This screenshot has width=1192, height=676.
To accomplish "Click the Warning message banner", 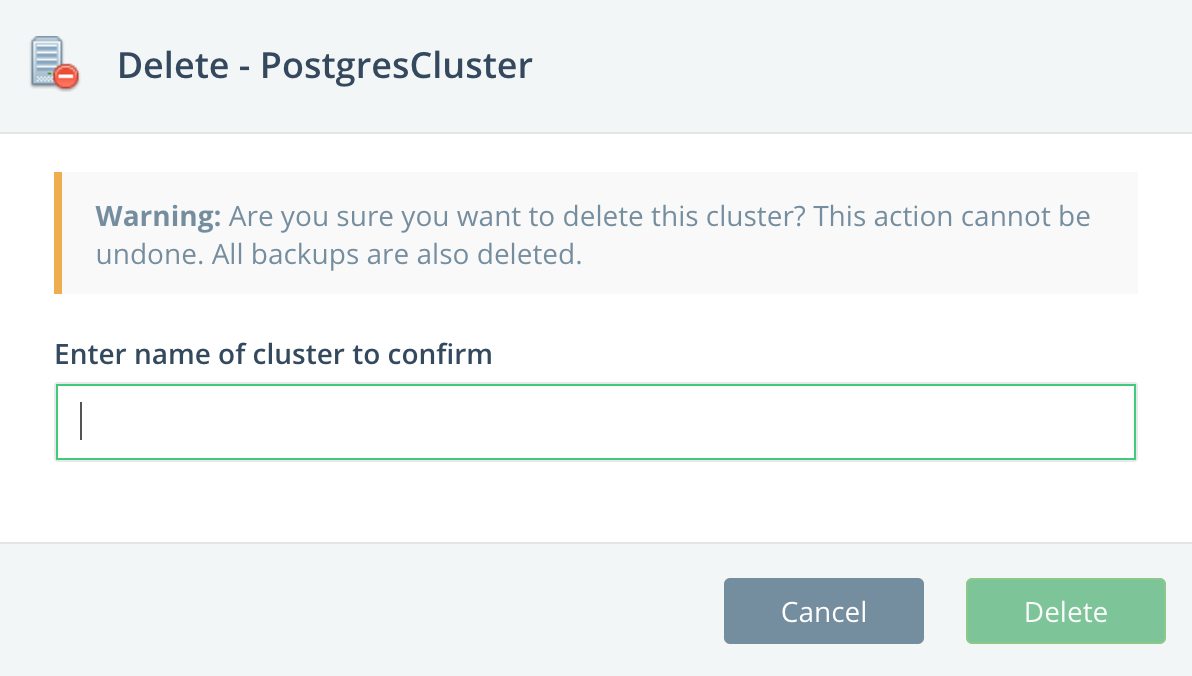I will (x=595, y=233).
